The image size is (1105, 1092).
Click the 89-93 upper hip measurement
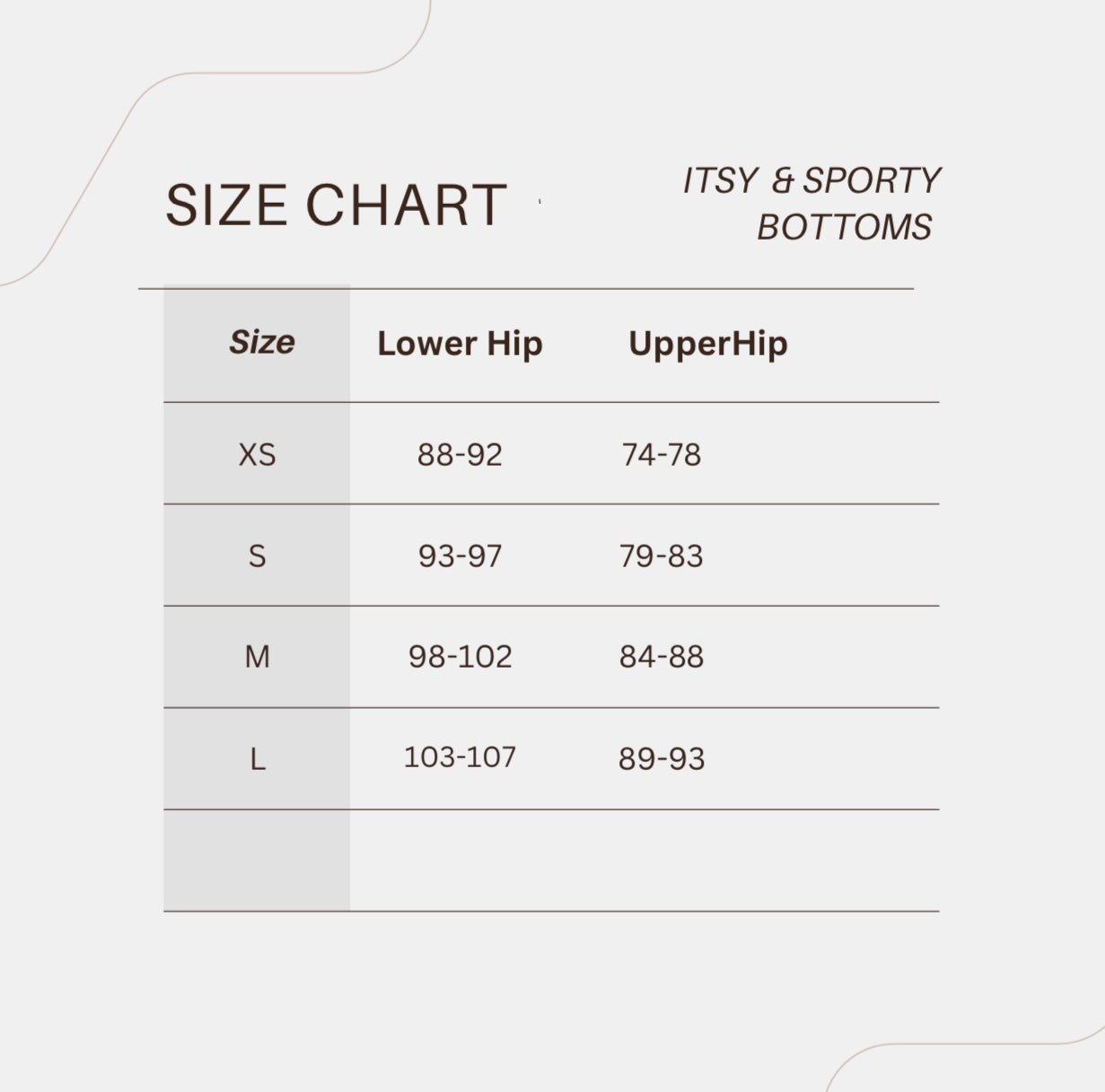pos(661,759)
